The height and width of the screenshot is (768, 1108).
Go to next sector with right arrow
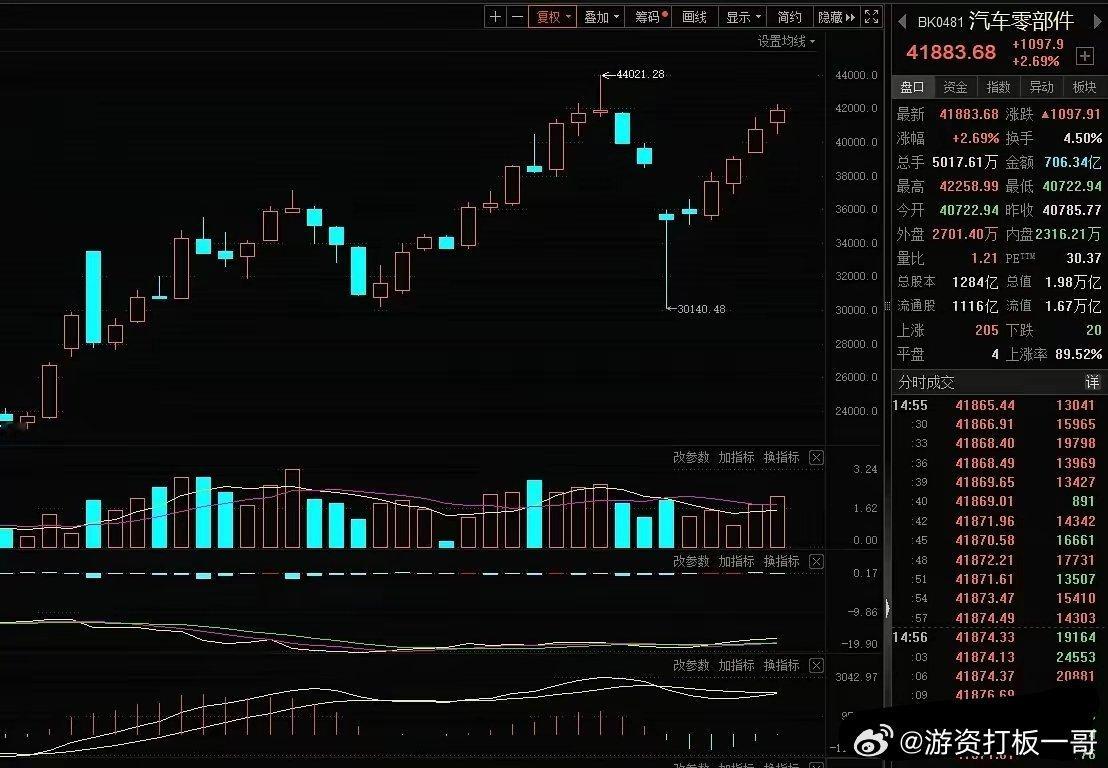(x=1097, y=22)
